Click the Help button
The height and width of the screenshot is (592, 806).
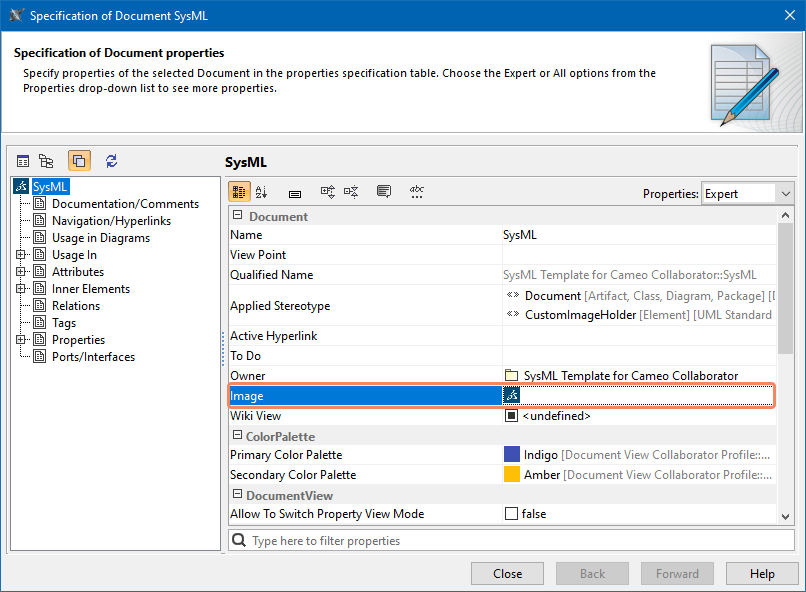point(762,574)
